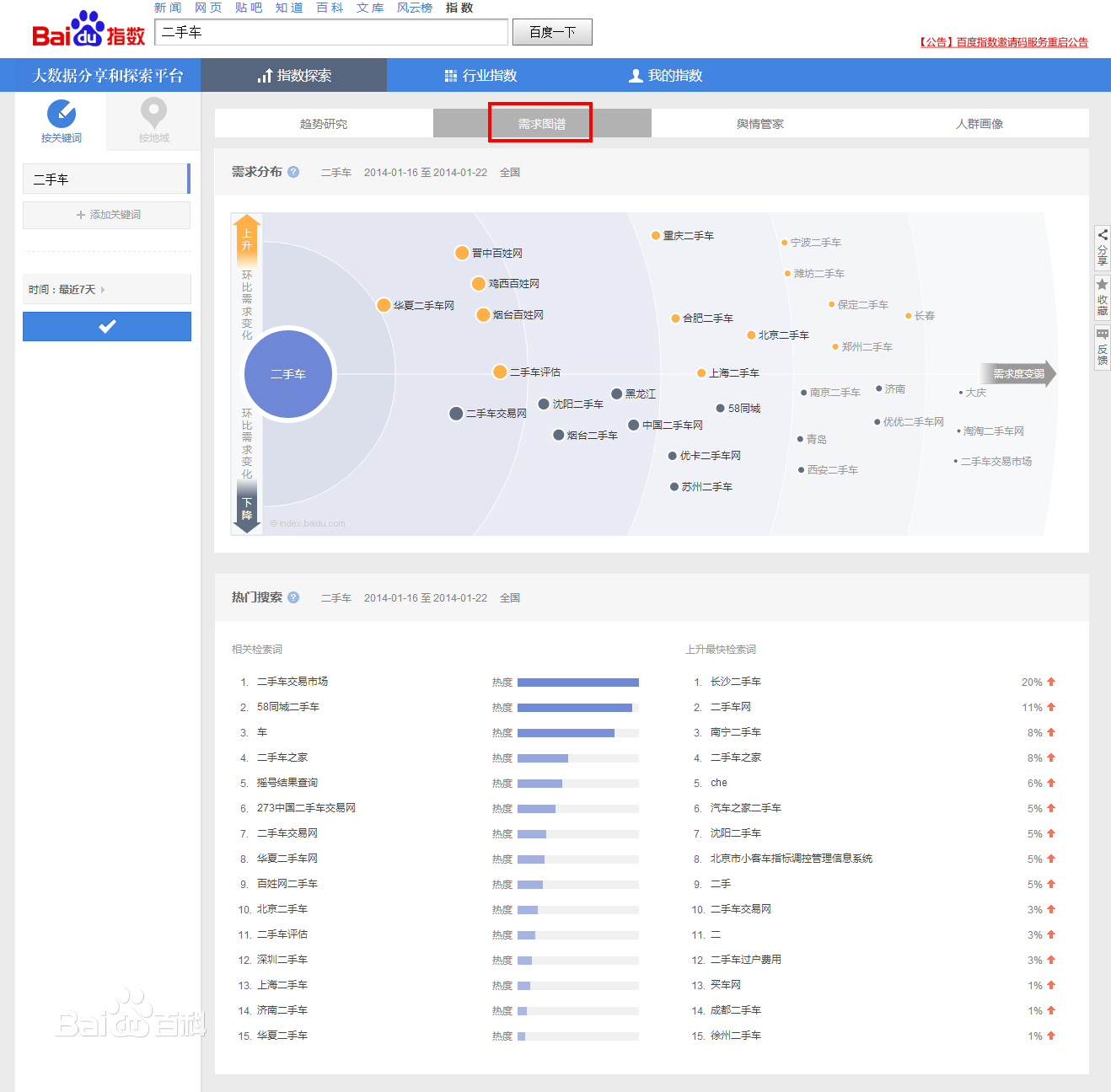Click the 淘淘二手车网 node label
Image resolution: width=1111 pixels, height=1092 pixels.
[x=994, y=431]
